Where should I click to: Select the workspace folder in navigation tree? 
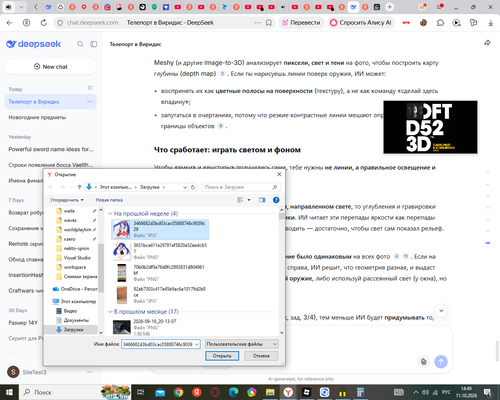75,267
